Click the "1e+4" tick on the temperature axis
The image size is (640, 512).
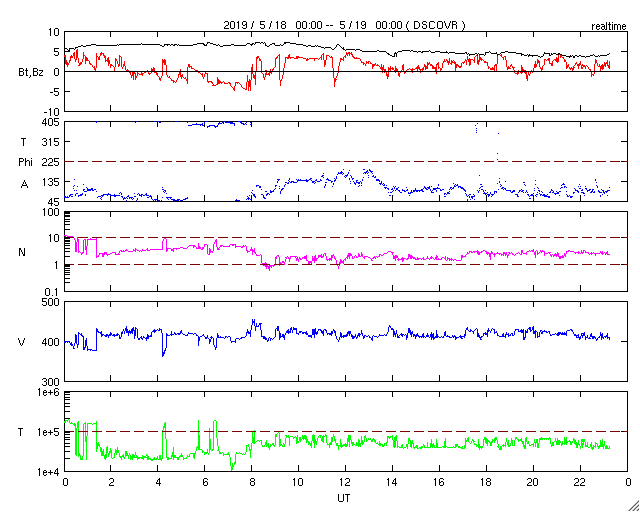(48, 472)
